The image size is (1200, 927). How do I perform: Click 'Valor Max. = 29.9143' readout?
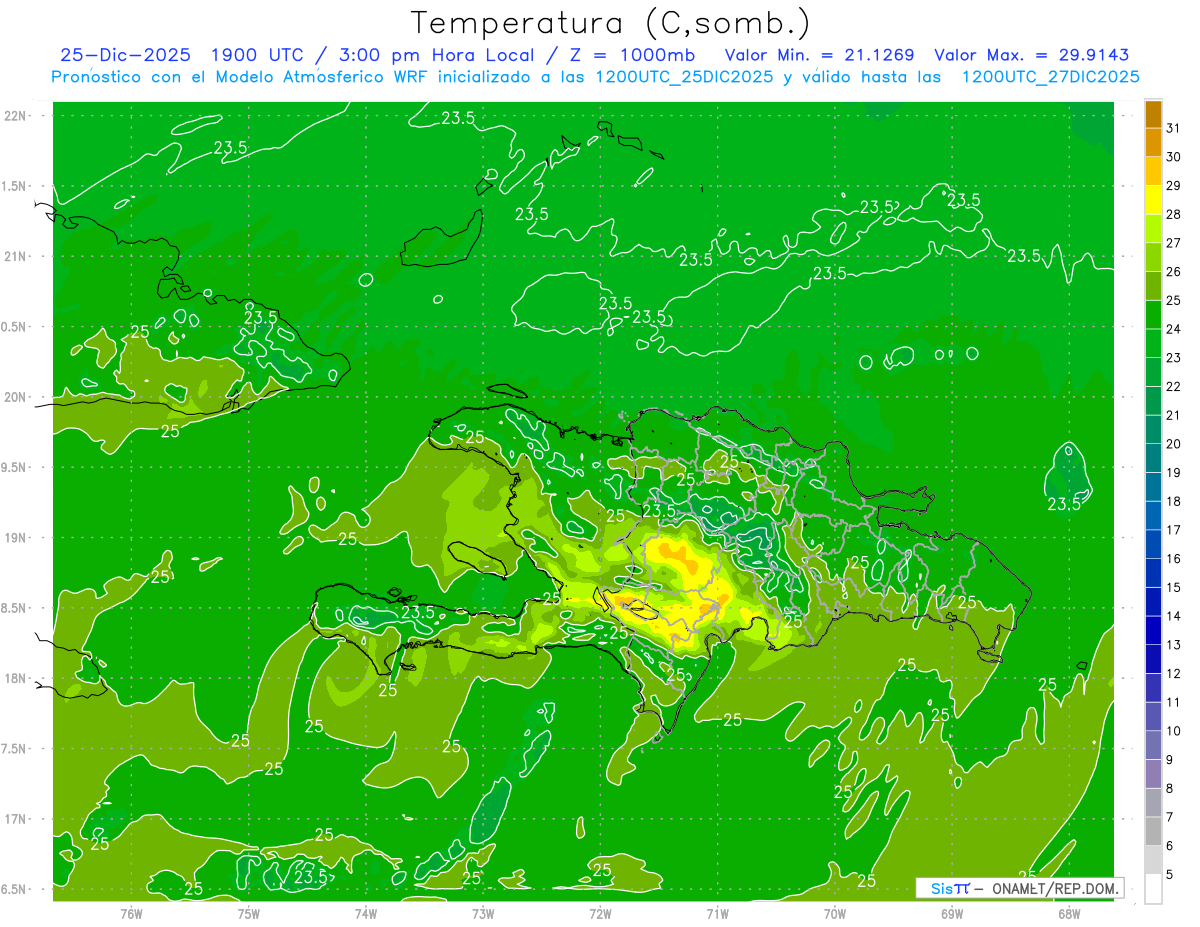pyautogui.click(x=1031, y=55)
